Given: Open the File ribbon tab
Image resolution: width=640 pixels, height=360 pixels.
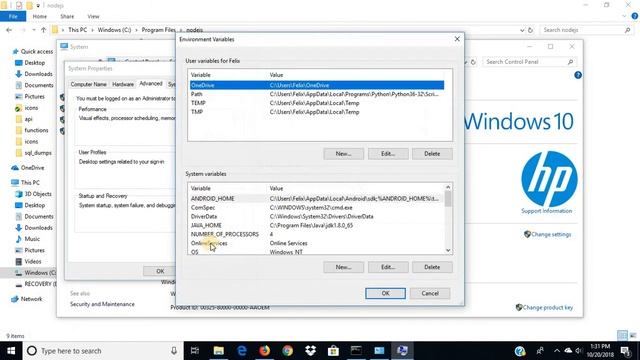Looking at the screenshot, I should (13, 16).
